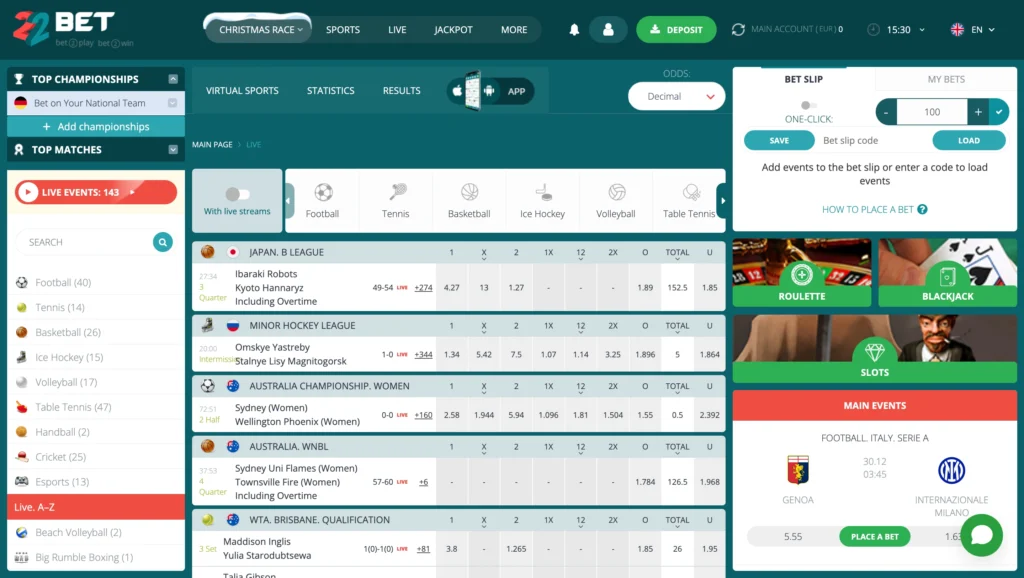Click Internazionale Milano team crest
The image size is (1024, 578).
tap(952, 470)
